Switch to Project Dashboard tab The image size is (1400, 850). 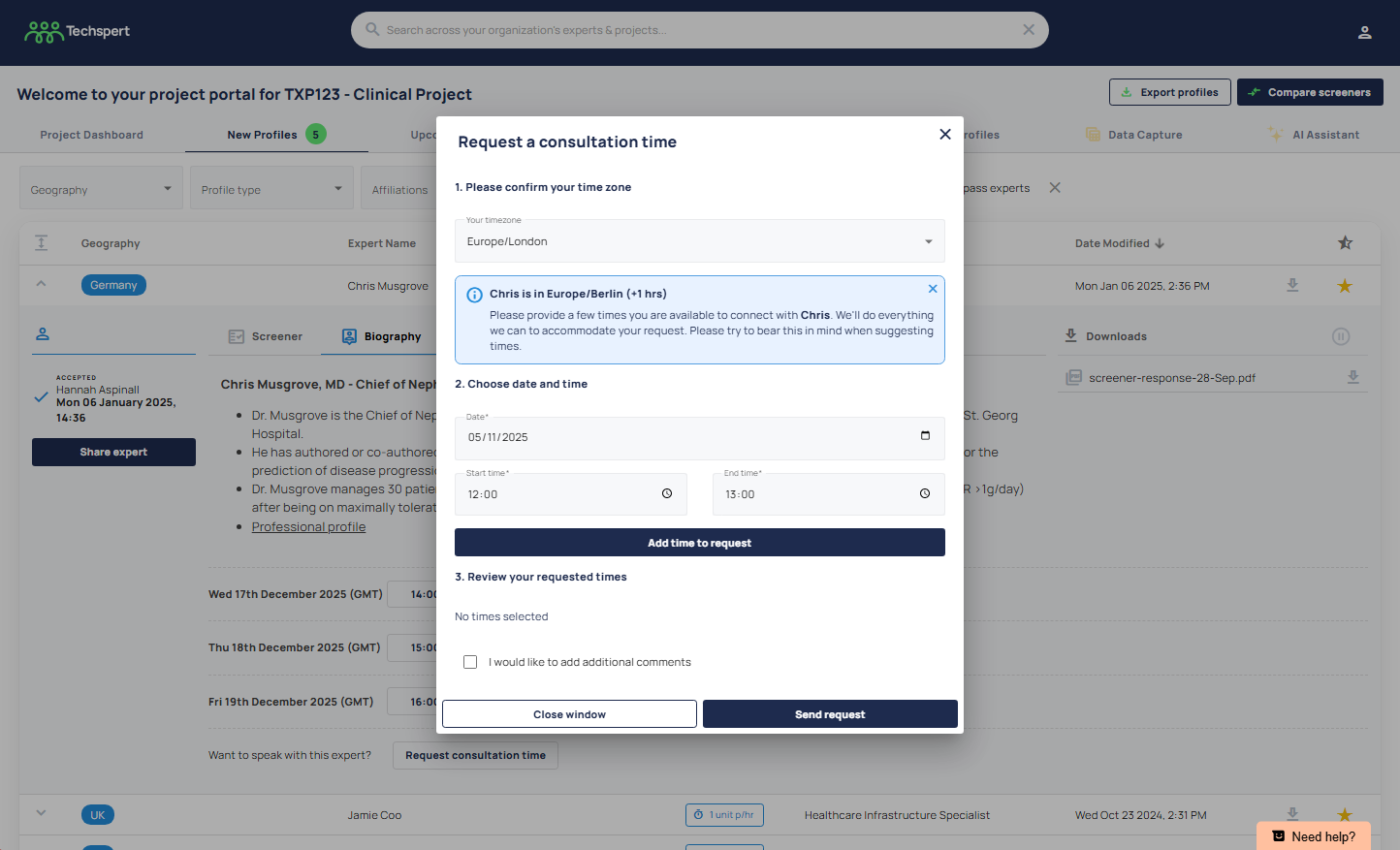pyautogui.click(x=92, y=135)
